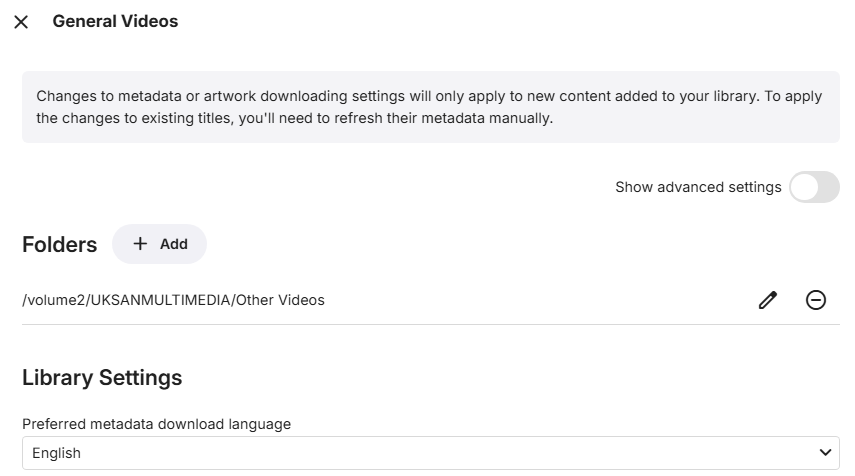Remove the Other Videos folder entry

click(x=816, y=300)
